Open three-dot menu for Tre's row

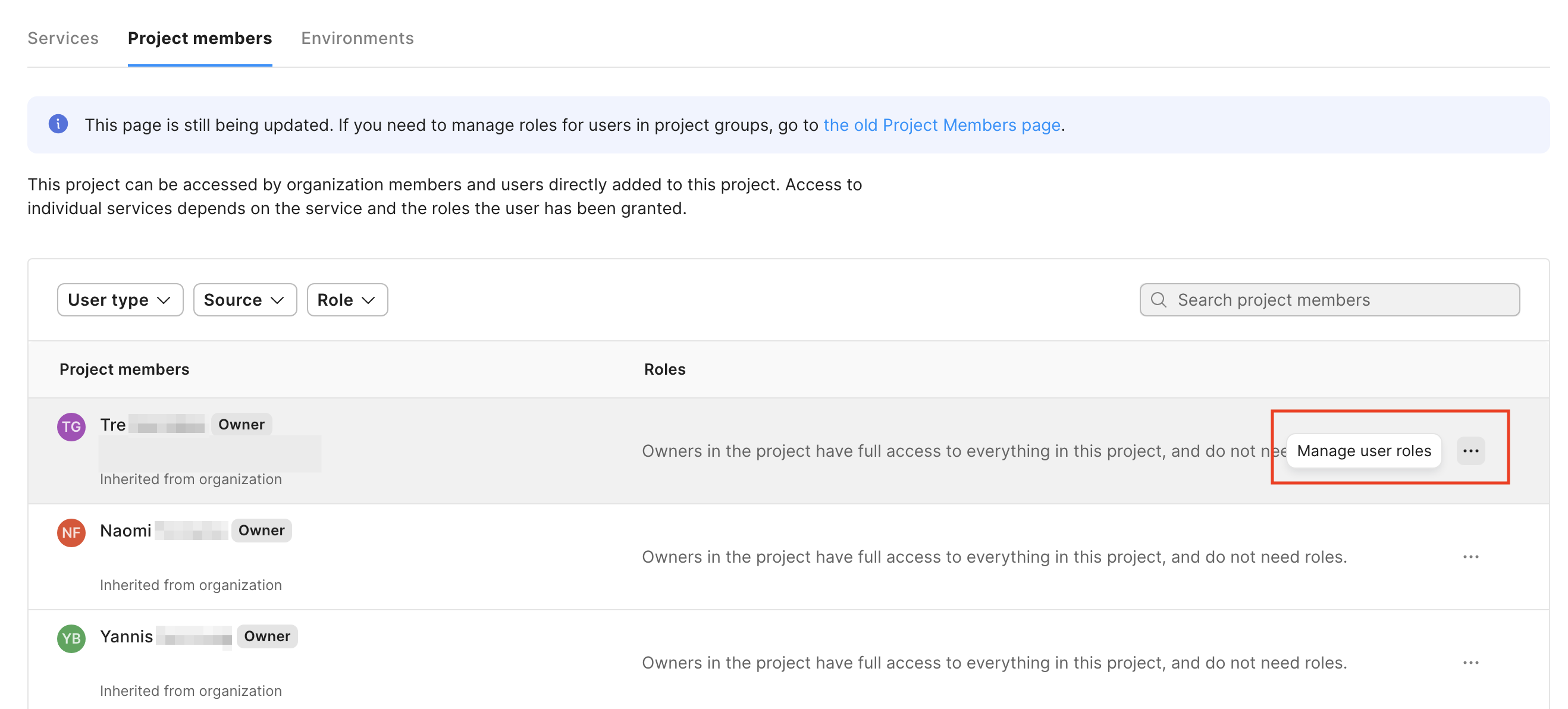[1470, 451]
